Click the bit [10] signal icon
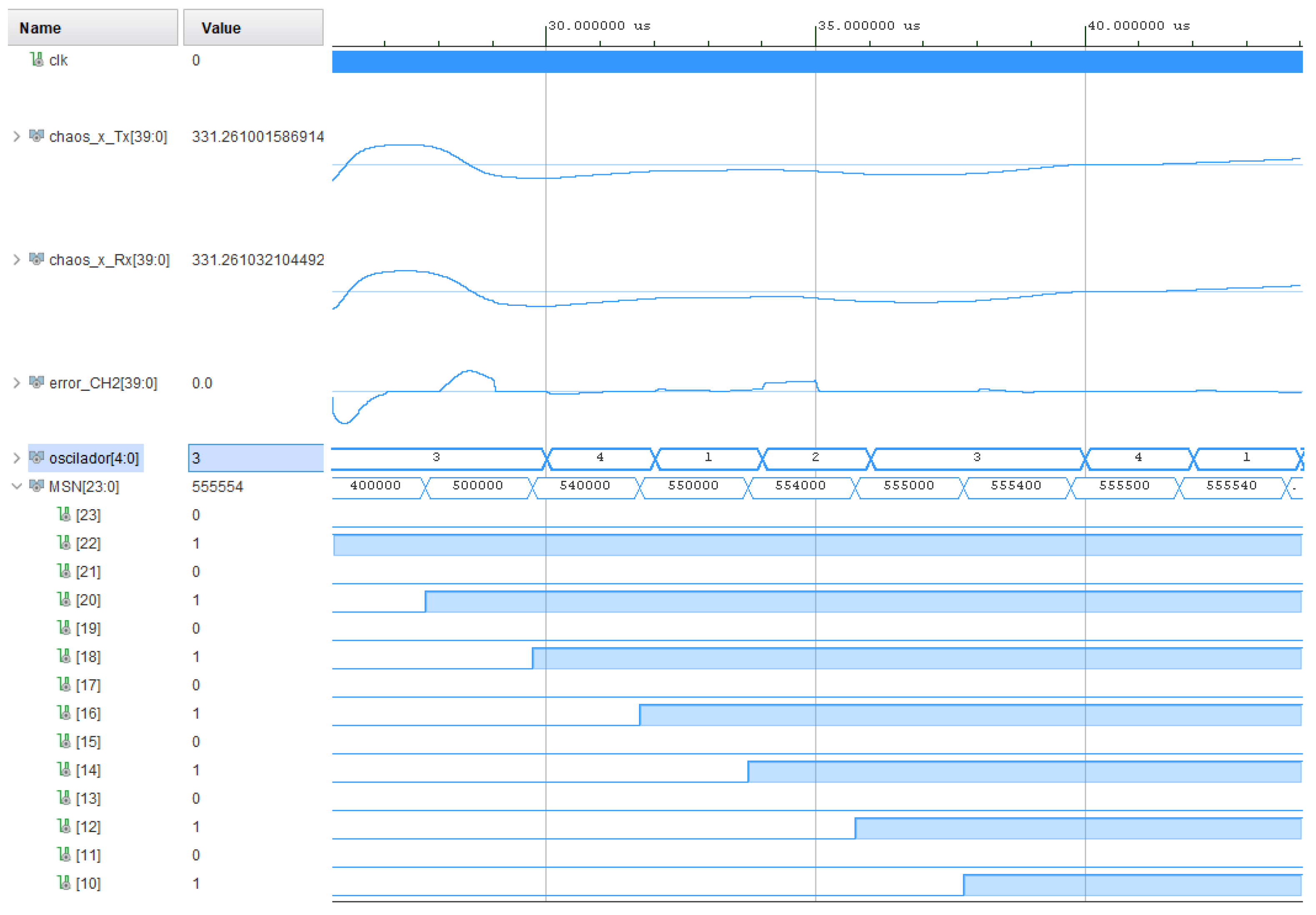Viewport: 1316px width, 915px height. (x=64, y=883)
